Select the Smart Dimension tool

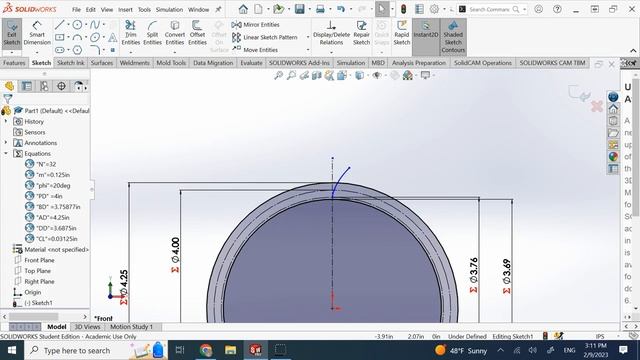pyautogui.click(x=37, y=33)
